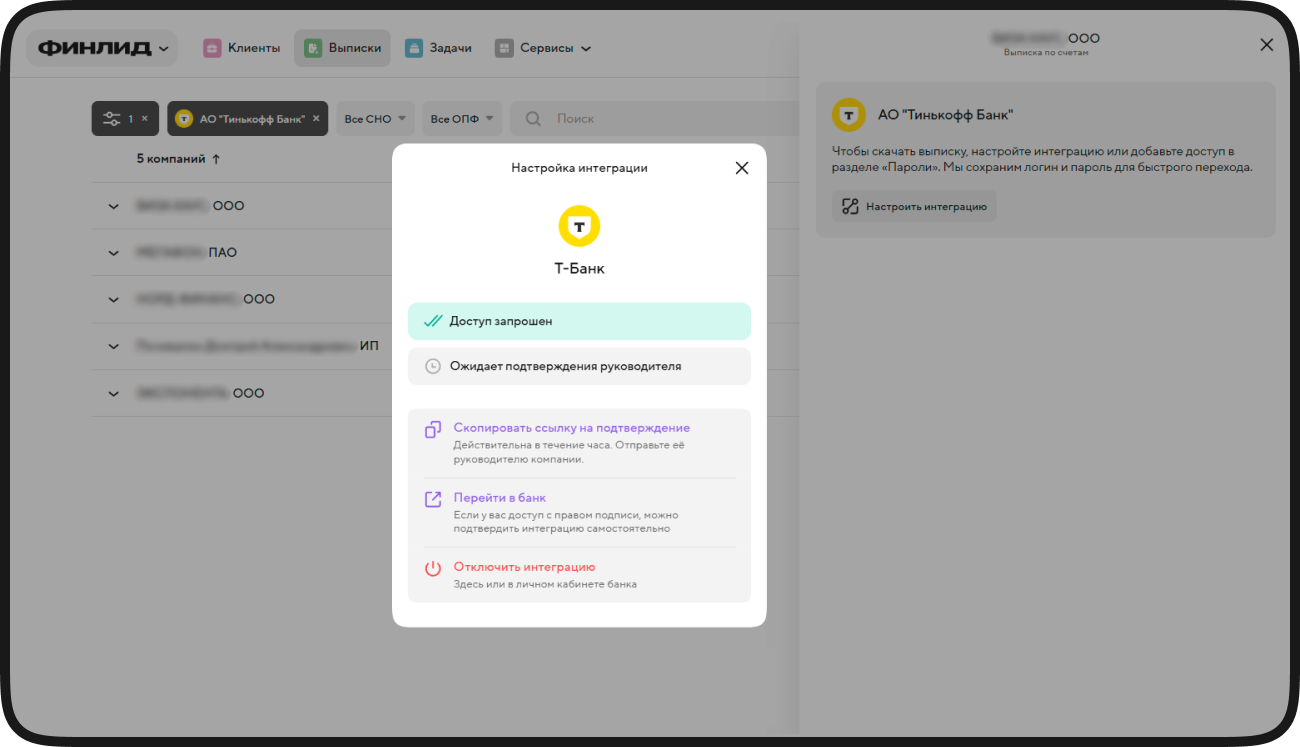1300x747 pixels.
Task: Click Отключить интеграцию link
Action: [x=525, y=567]
